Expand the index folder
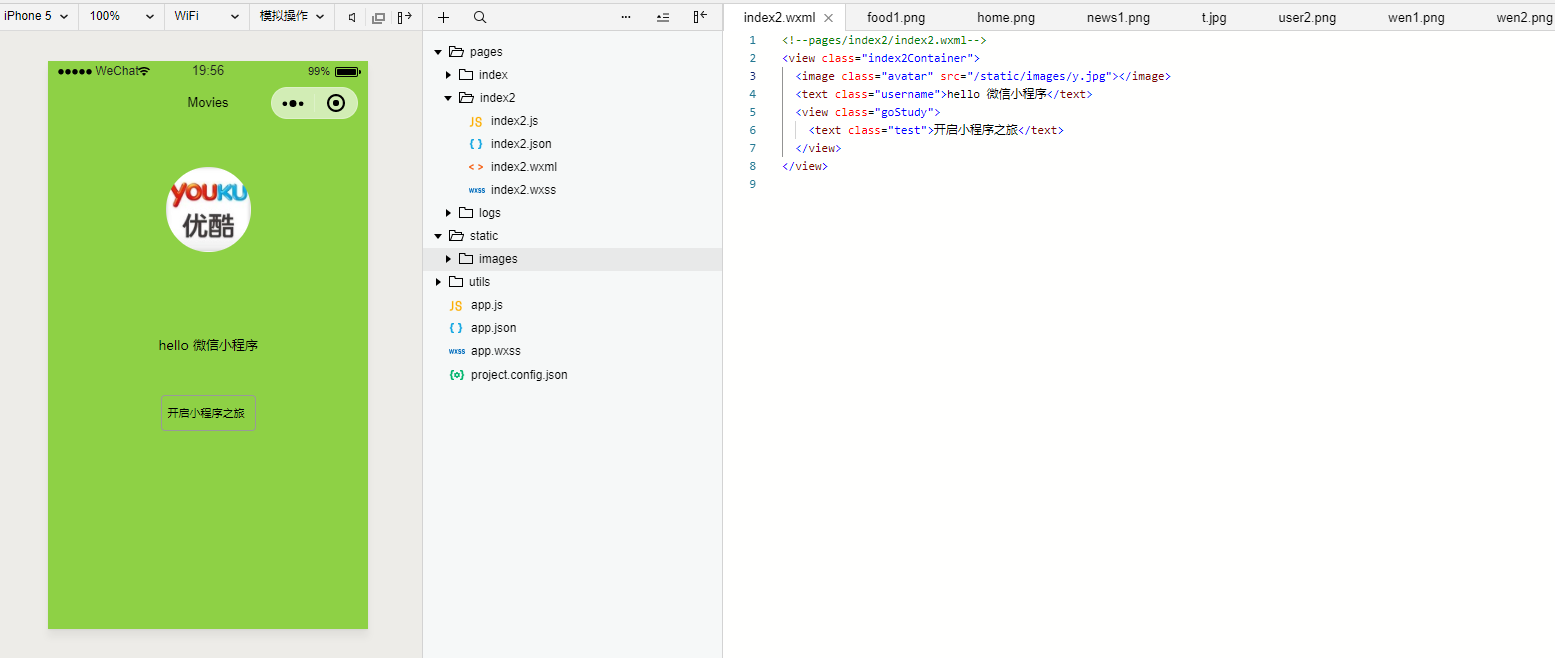The image size is (1555, 658). point(448,75)
